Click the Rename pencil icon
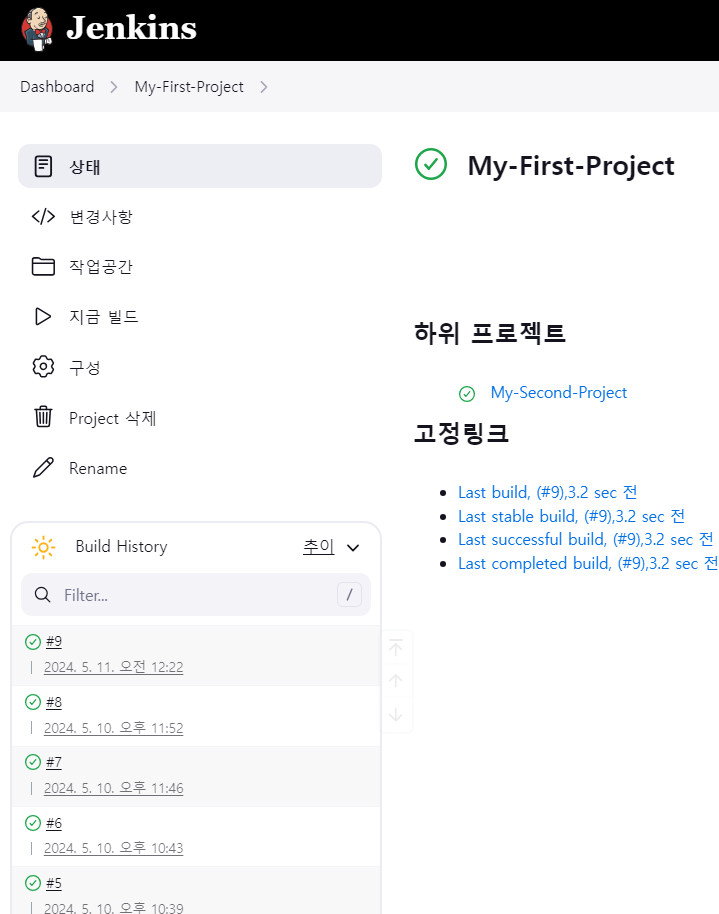Viewport: 719px width, 914px height. click(x=43, y=468)
